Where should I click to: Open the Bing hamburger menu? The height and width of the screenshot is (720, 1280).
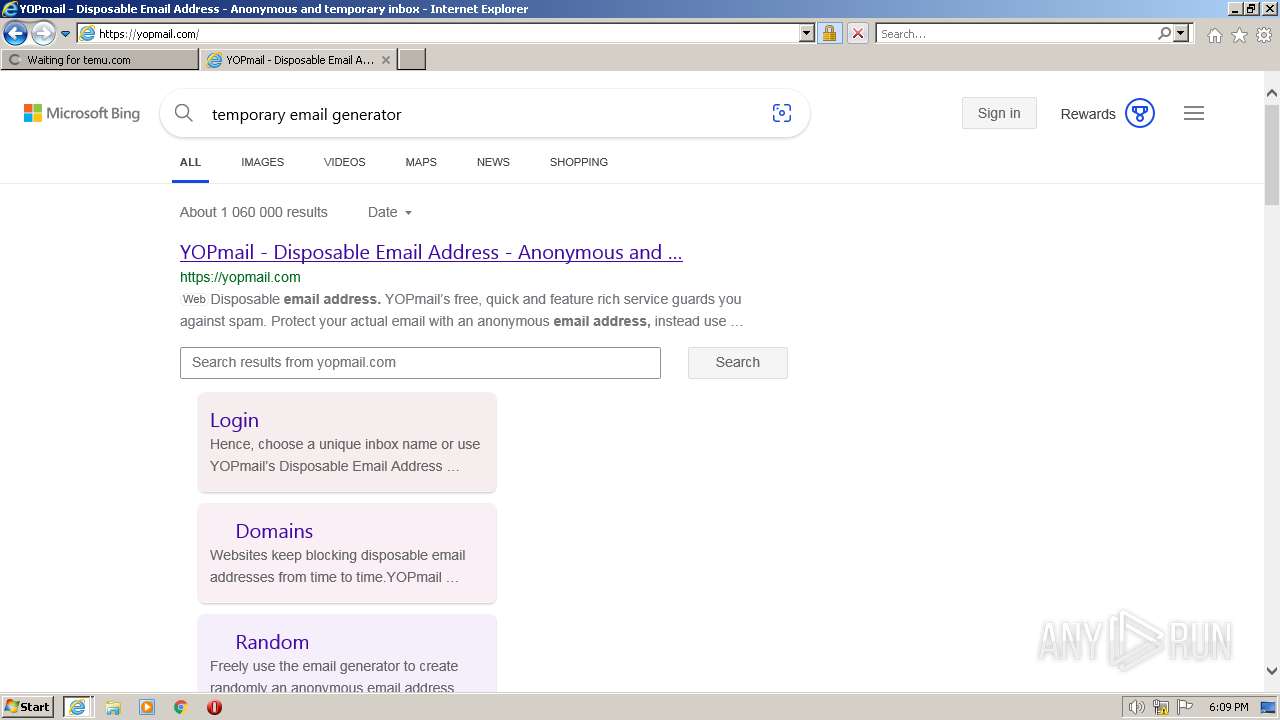(x=1194, y=114)
